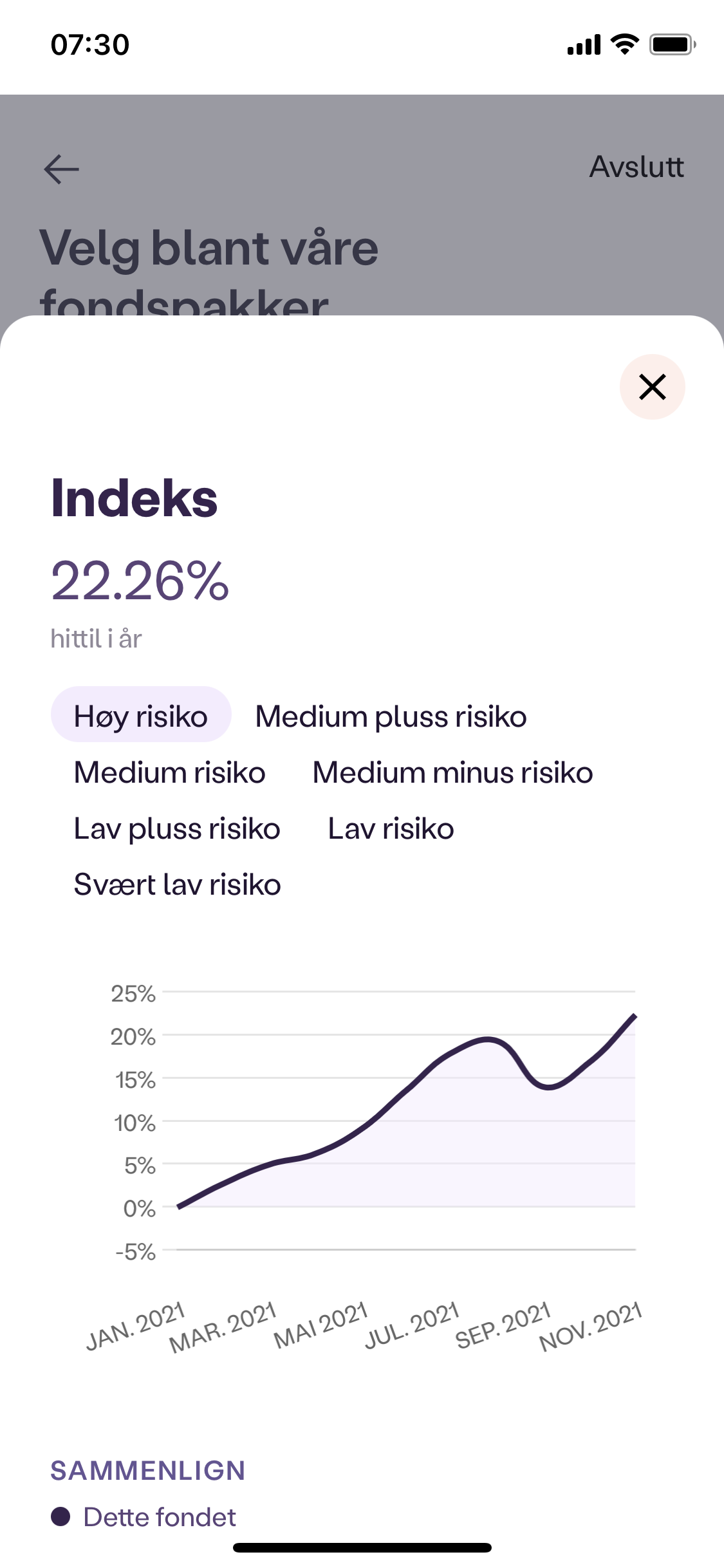This screenshot has width=724, height=1568.
Task: Tap the back arrow icon
Action: (x=61, y=169)
